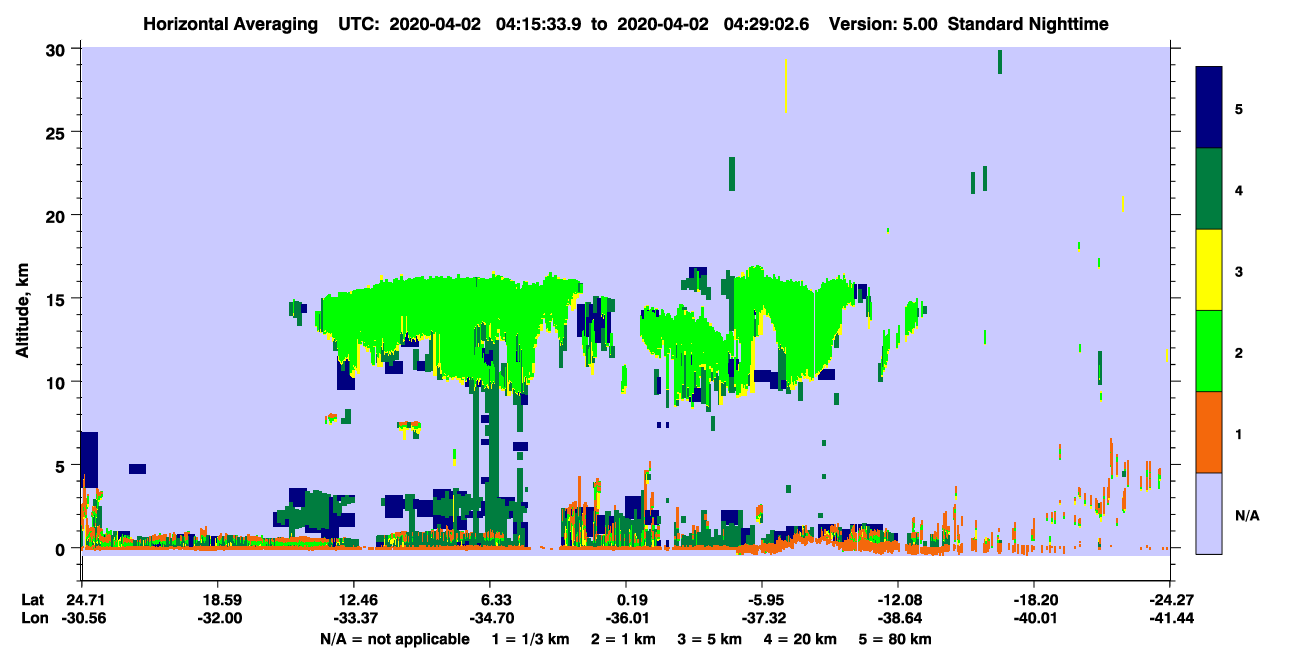Click the colorbar label '1'
This screenshot has width=1300, height=667.
(1239, 433)
